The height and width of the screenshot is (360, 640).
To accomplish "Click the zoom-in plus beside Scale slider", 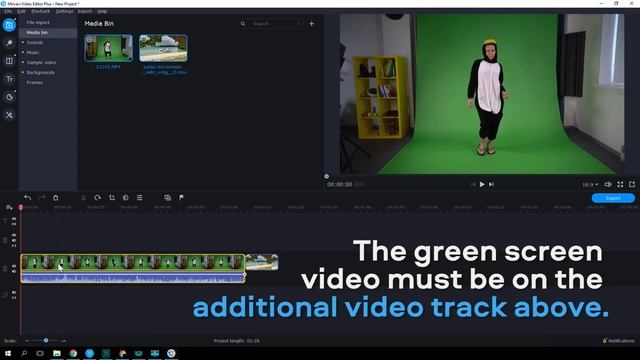I will tap(63, 341).
